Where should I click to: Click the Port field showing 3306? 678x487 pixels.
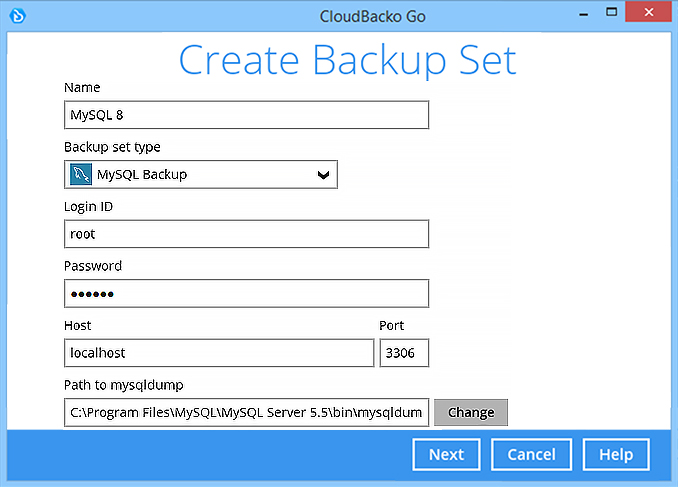(404, 353)
